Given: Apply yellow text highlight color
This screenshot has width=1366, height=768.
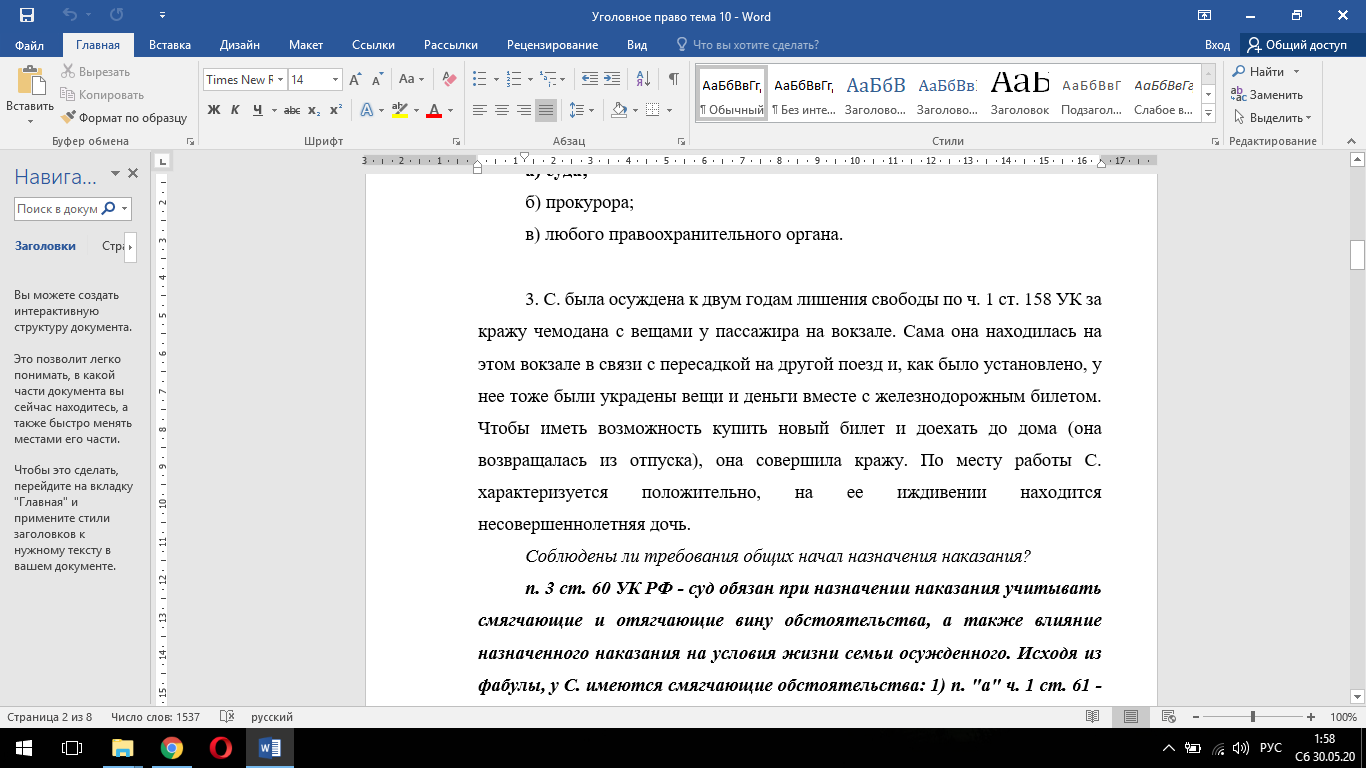Looking at the screenshot, I should (x=399, y=110).
